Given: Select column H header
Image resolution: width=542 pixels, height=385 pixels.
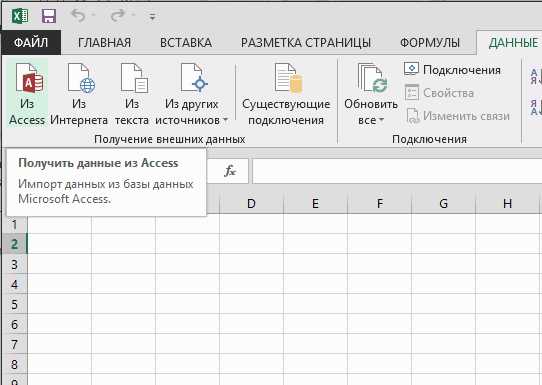Looking at the screenshot, I should pyautogui.click(x=507, y=204).
